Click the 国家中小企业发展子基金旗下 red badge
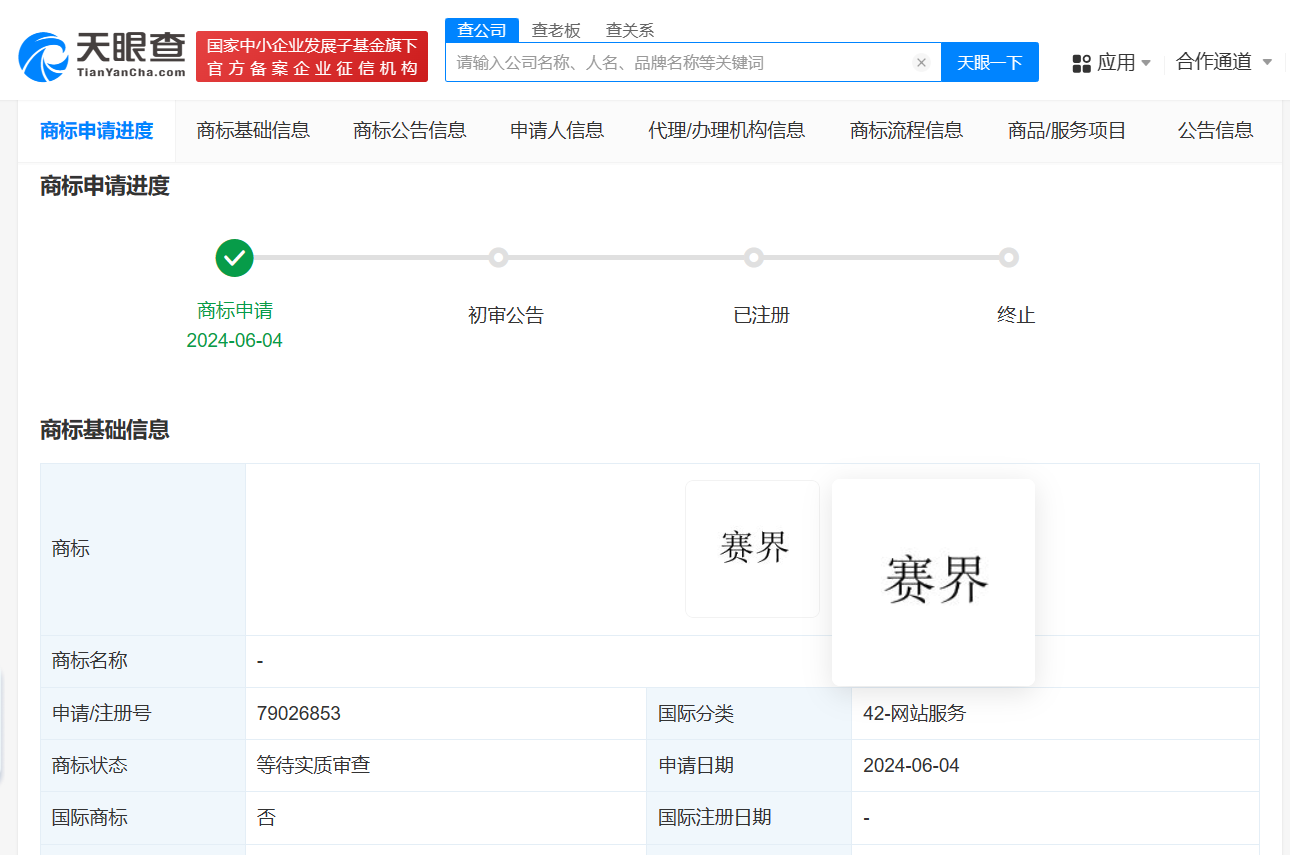The height and width of the screenshot is (855, 1290). click(x=311, y=56)
